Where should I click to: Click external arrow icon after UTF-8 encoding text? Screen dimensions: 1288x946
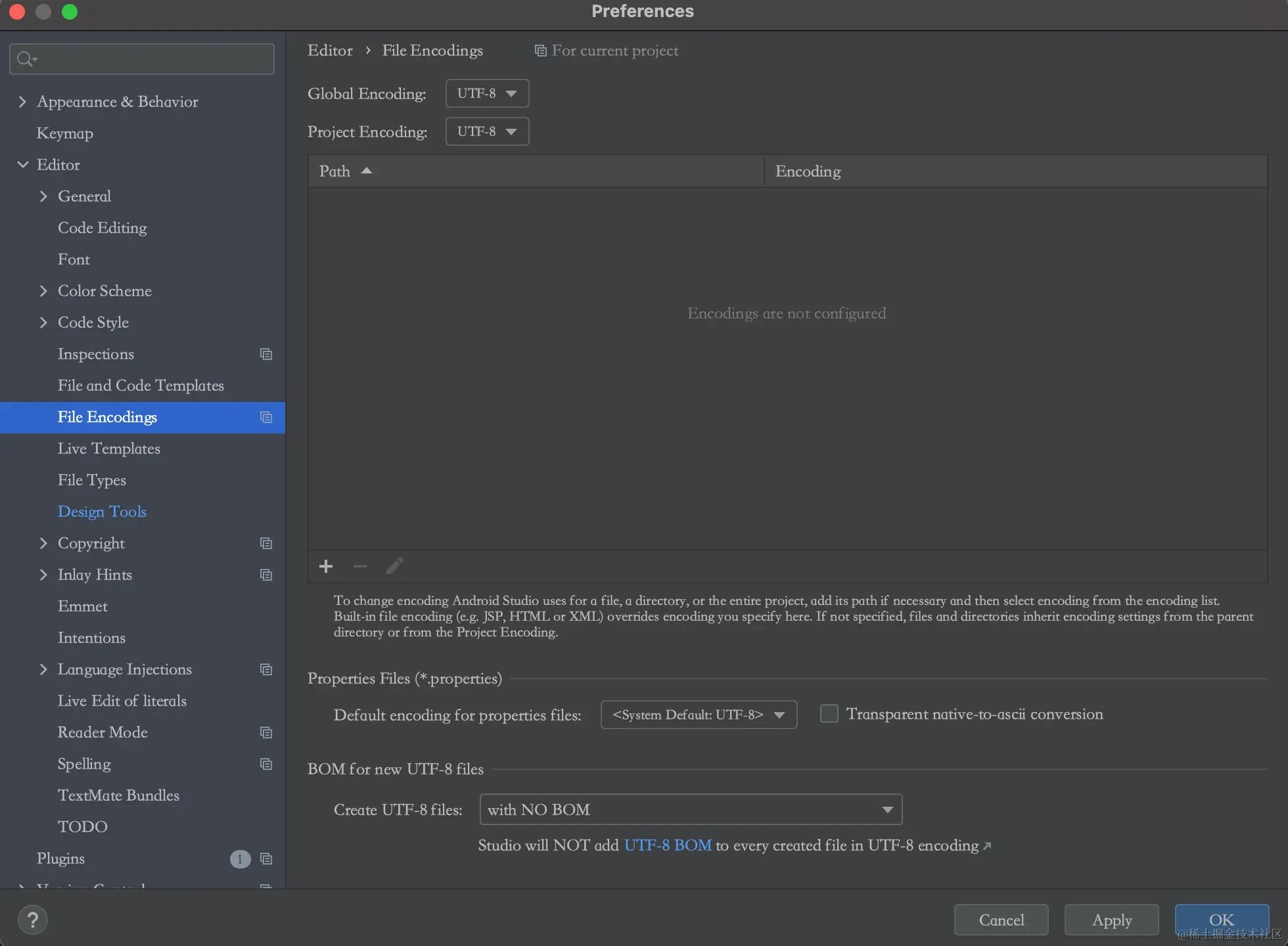pyautogui.click(x=987, y=846)
